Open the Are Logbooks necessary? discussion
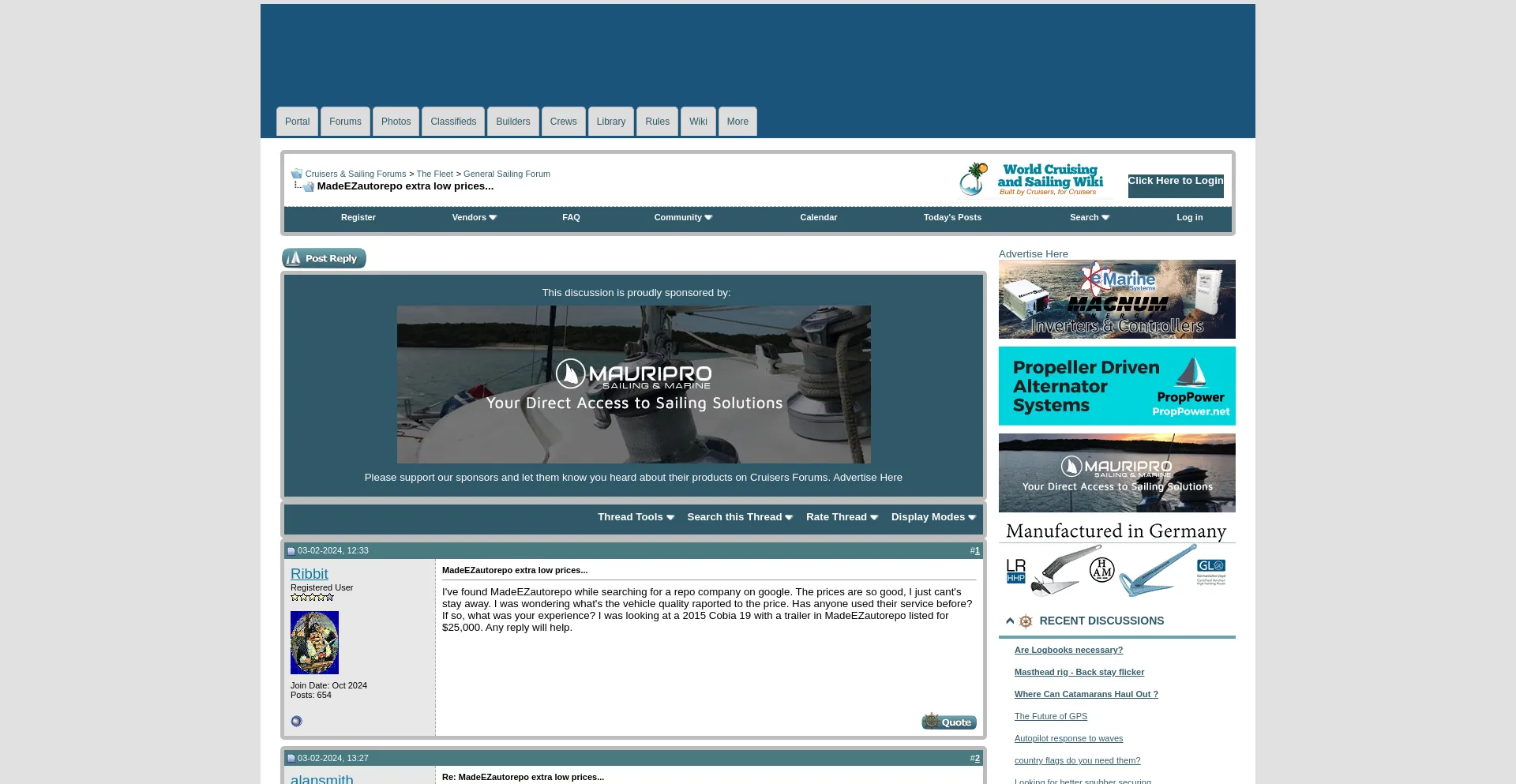The image size is (1516, 784). click(1068, 650)
